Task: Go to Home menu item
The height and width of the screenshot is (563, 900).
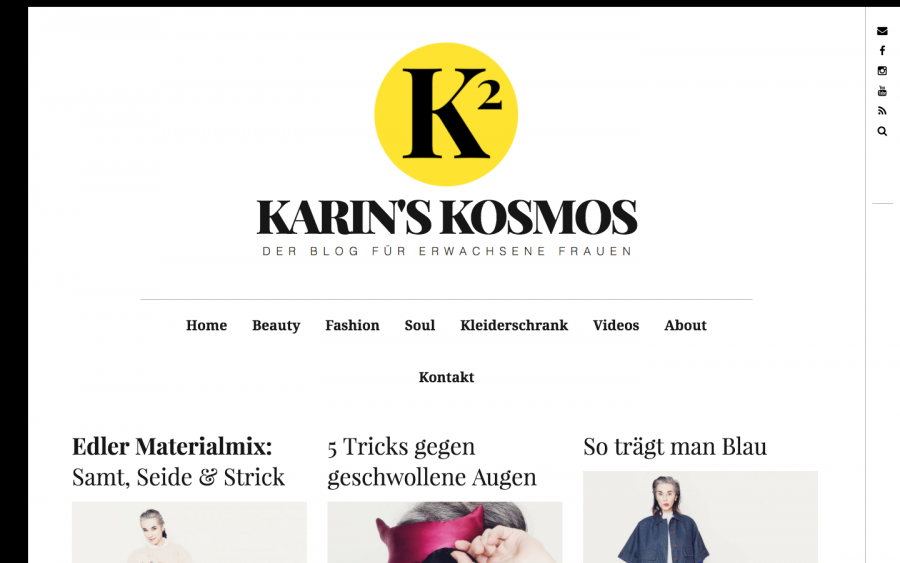Action: (206, 325)
